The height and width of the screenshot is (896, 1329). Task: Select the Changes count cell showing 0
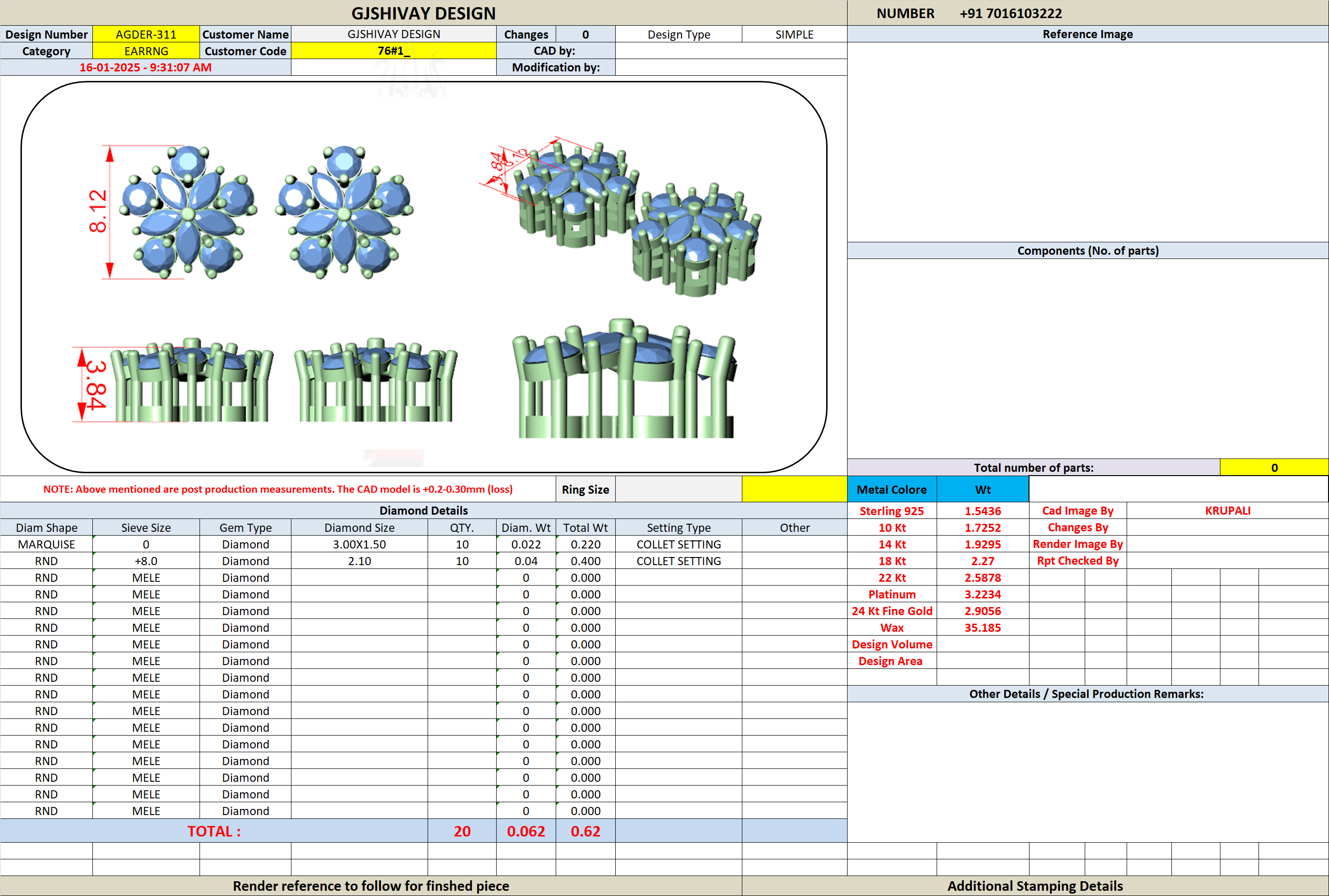tap(586, 34)
